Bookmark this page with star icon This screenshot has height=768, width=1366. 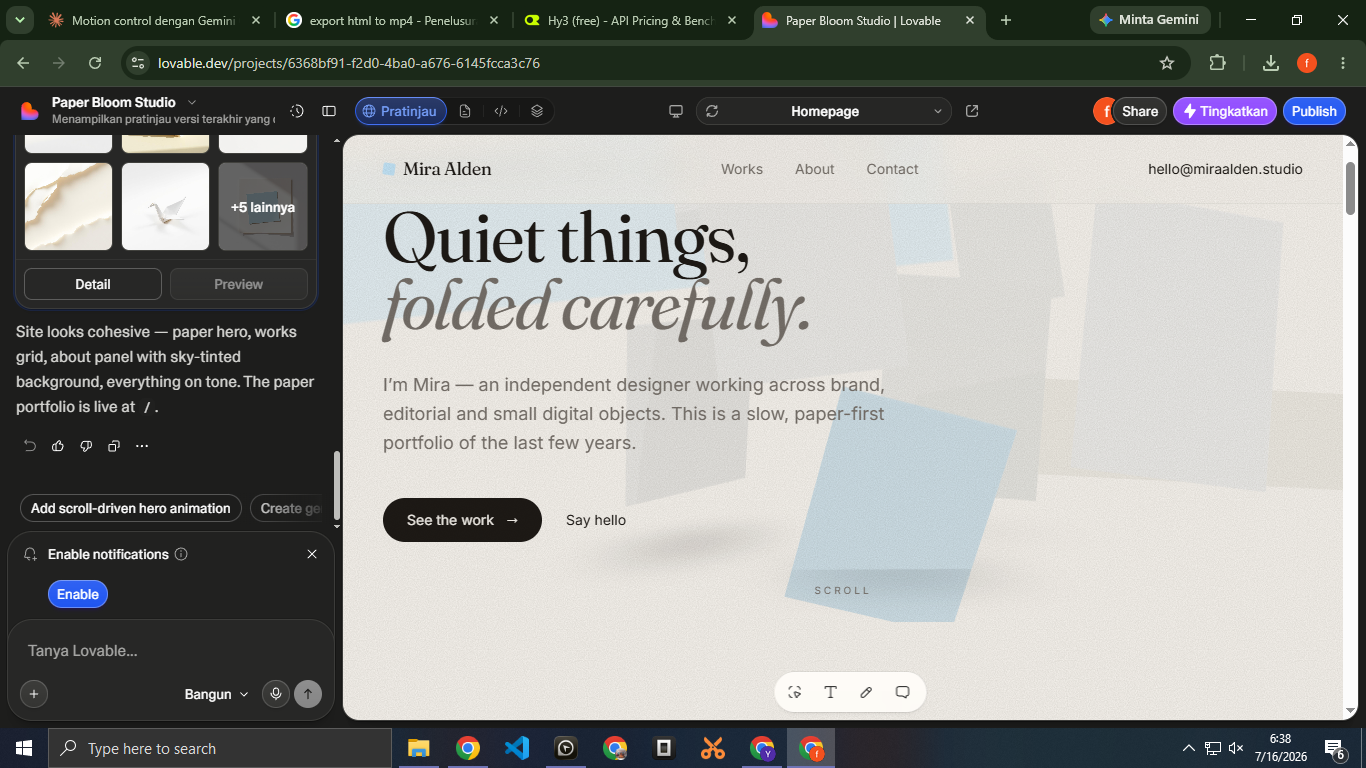pos(1166,63)
